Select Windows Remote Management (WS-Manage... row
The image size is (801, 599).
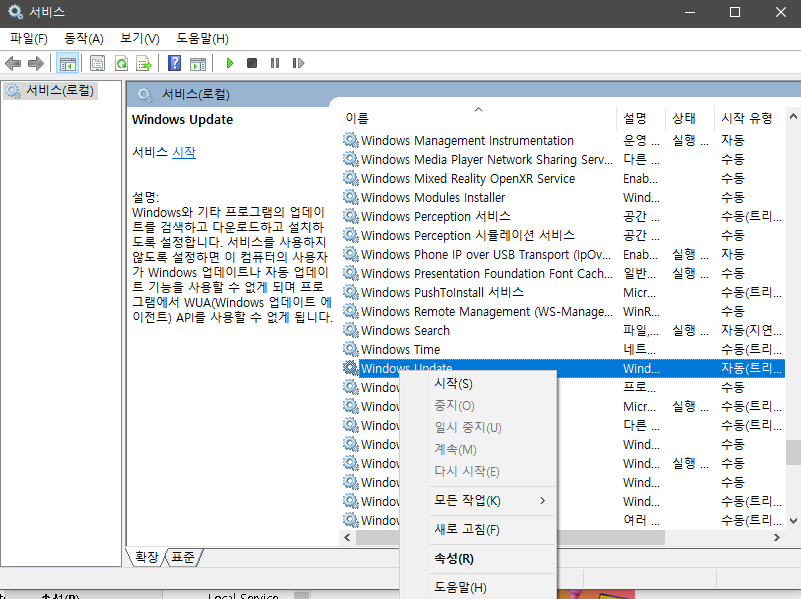(562, 311)
